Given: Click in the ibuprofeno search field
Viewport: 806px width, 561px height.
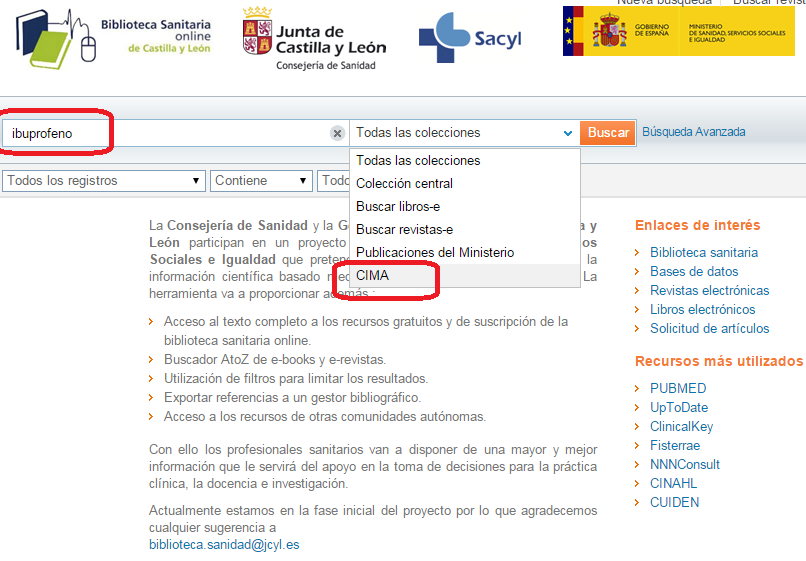Looking at the screenshot, I should click(160, 133).
